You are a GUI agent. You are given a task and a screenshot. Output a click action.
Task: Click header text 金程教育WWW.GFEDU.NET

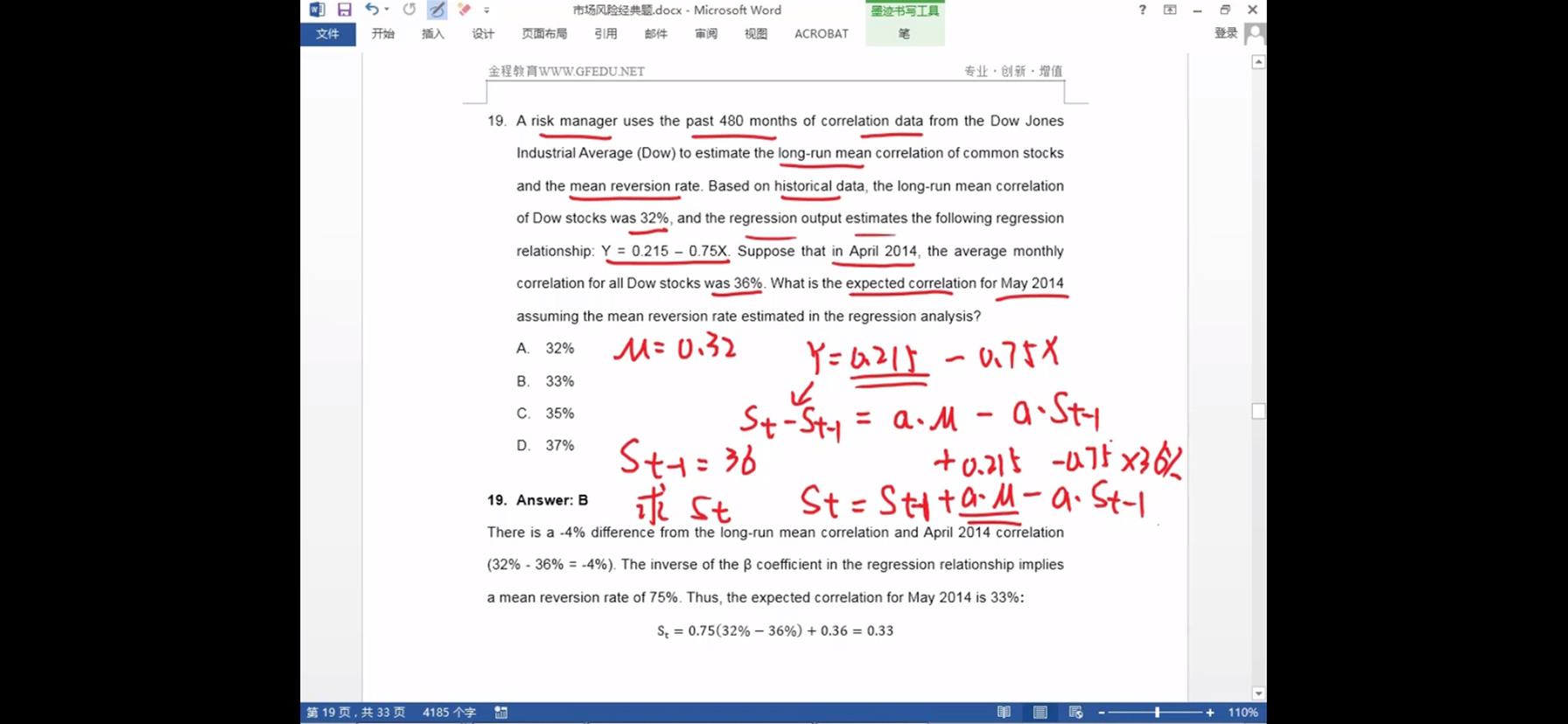coord(566,71)
